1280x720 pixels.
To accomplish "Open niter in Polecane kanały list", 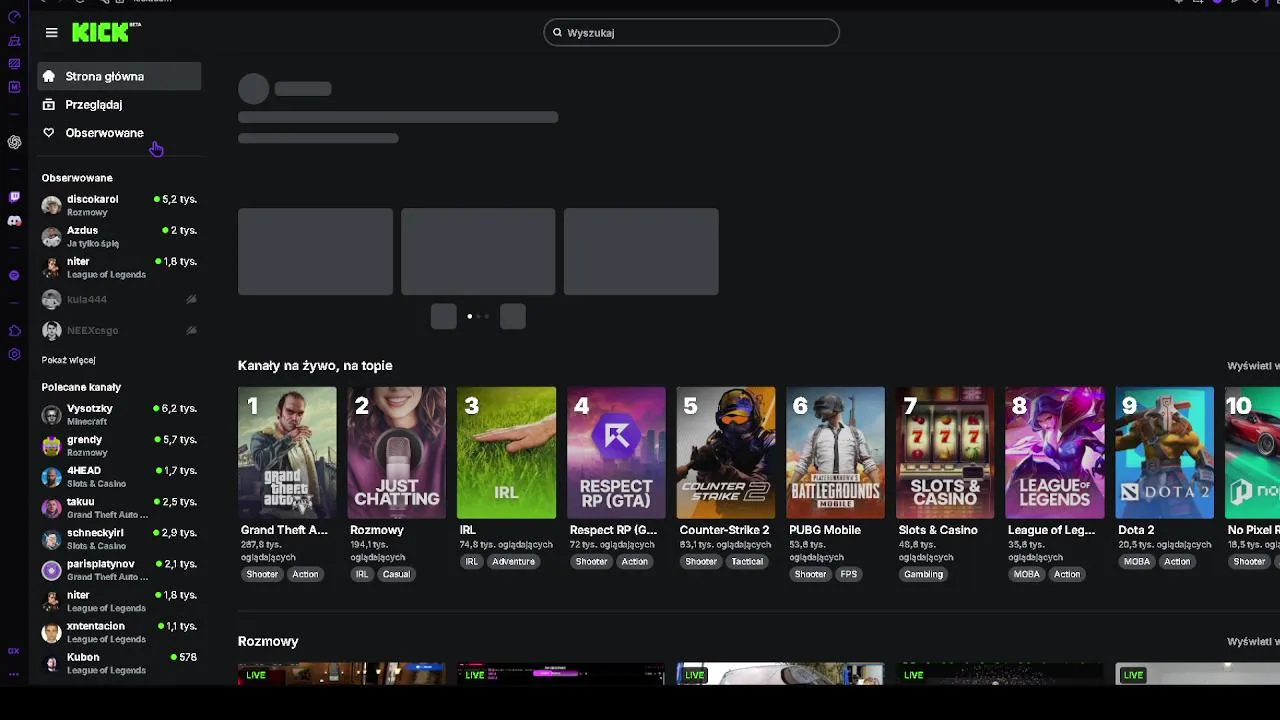I will tap(119, 601).
